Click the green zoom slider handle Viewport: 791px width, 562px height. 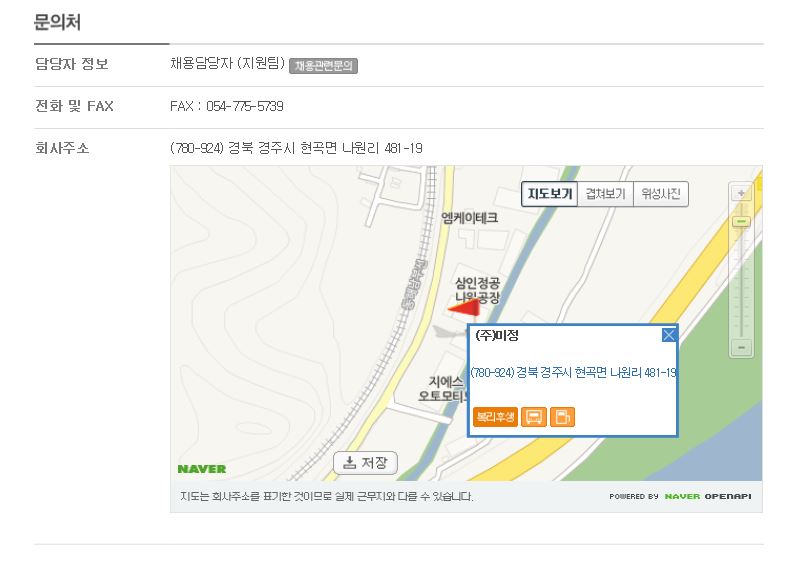pos(741,221)
